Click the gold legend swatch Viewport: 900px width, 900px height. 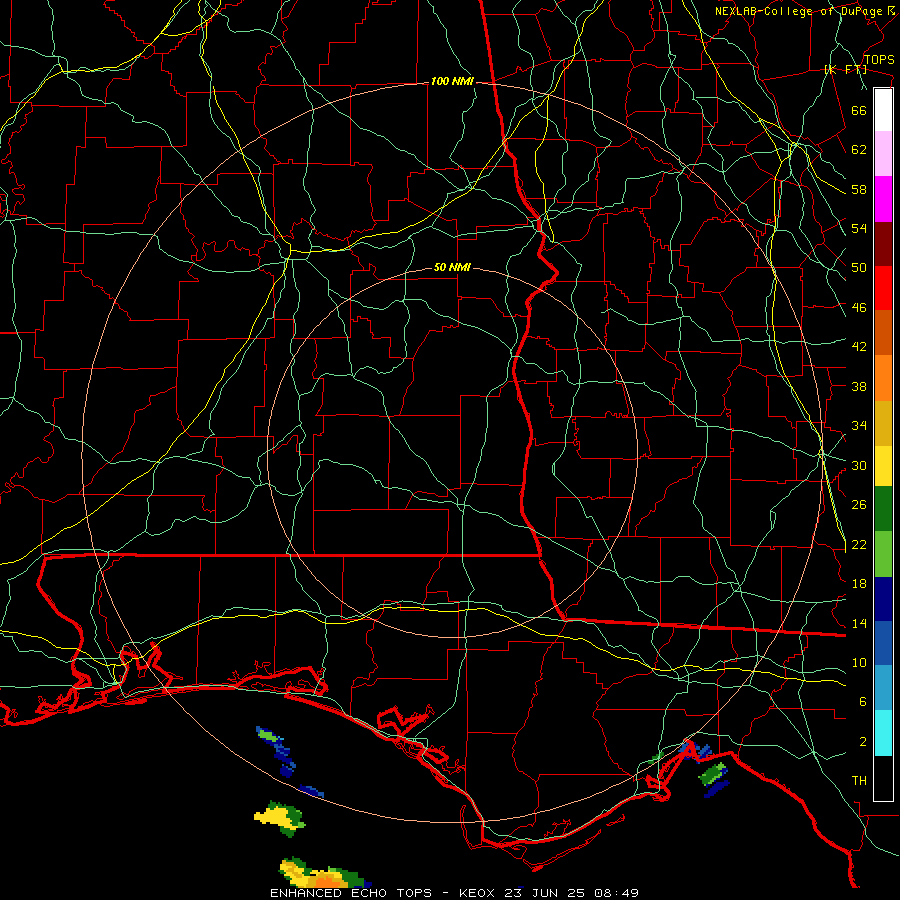(883, 423)
